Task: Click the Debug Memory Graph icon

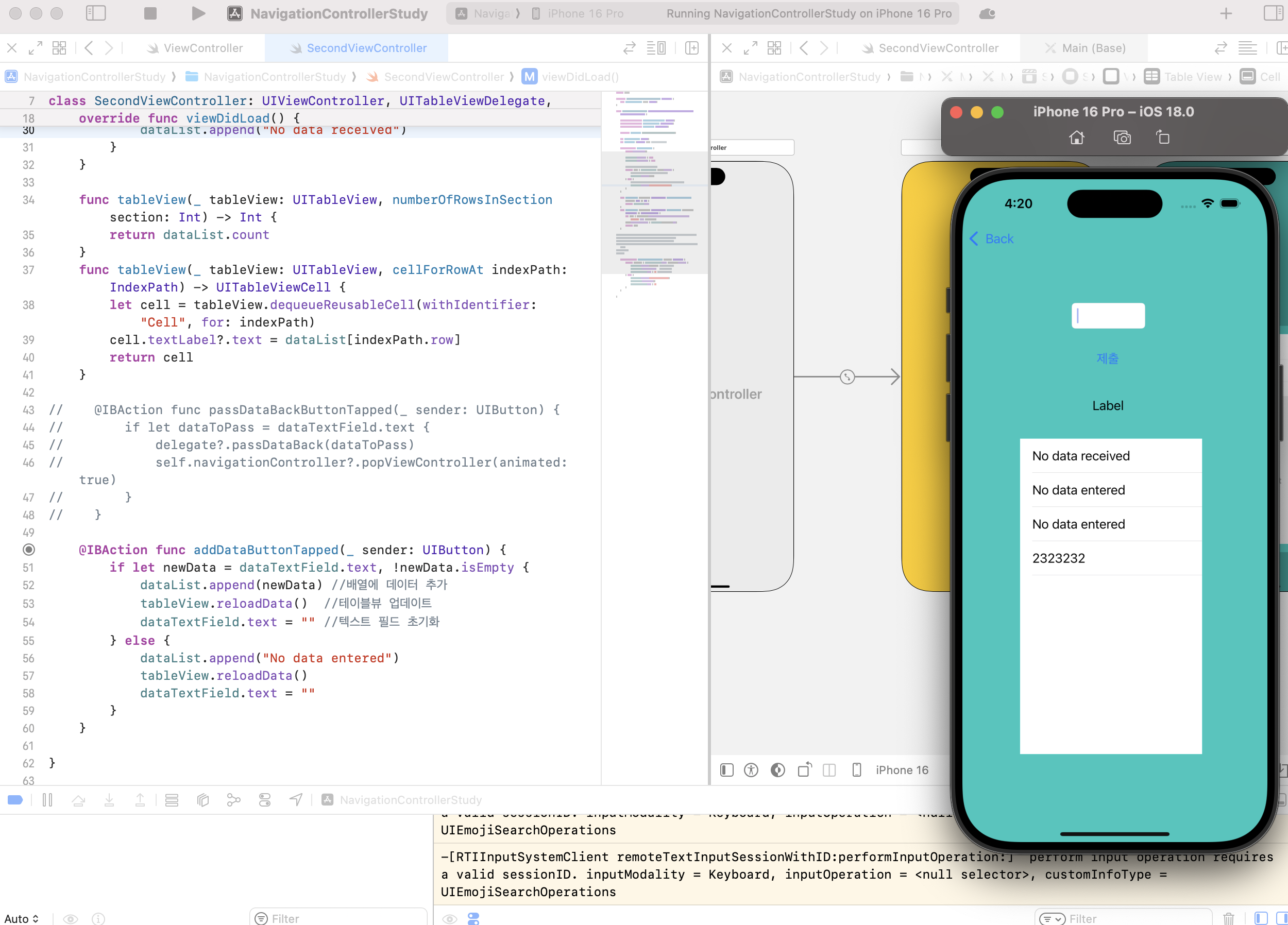Action: (233, 799)
